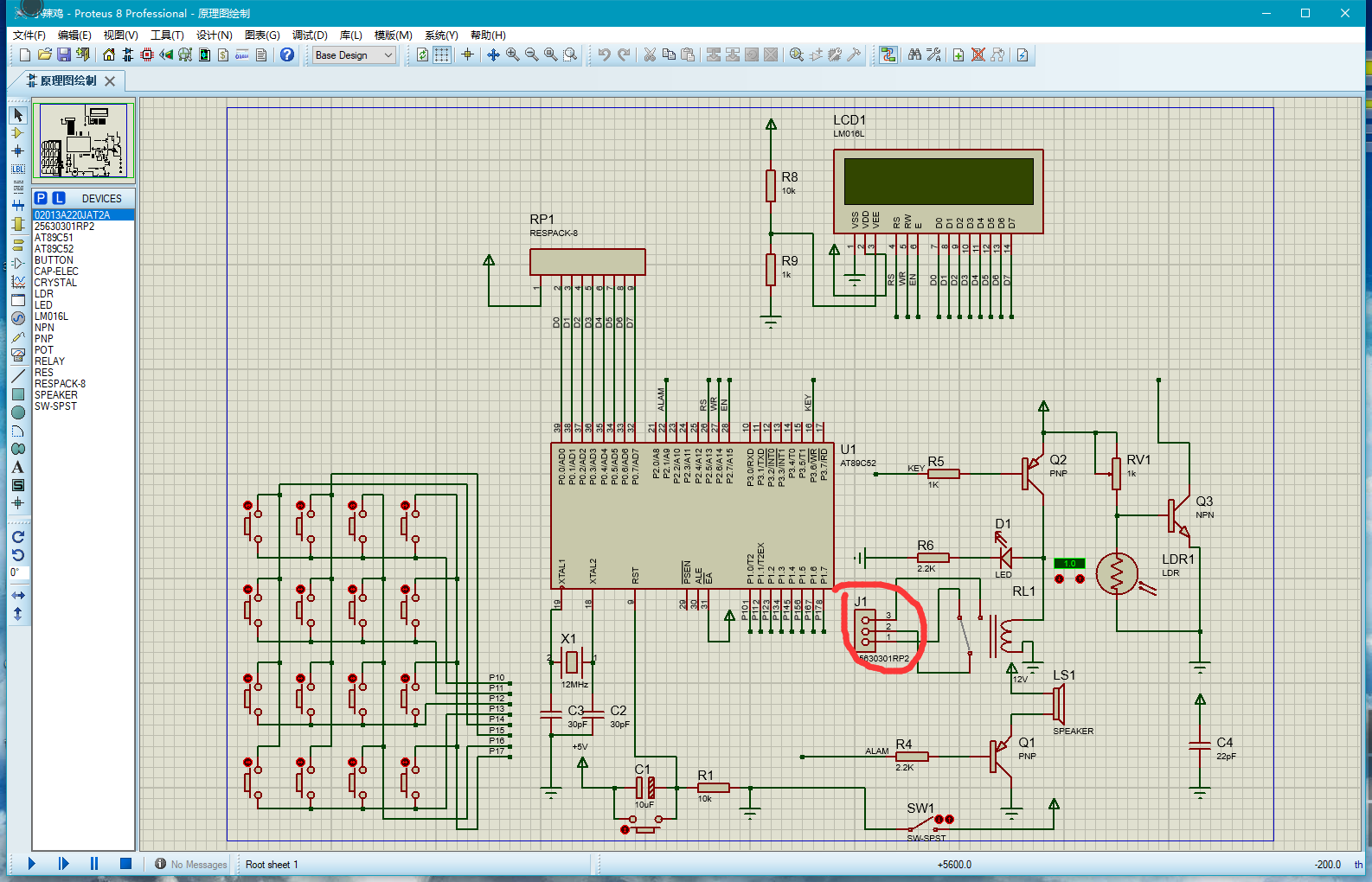
Task: Select the Component mode tool
Action: click(17, 133)
